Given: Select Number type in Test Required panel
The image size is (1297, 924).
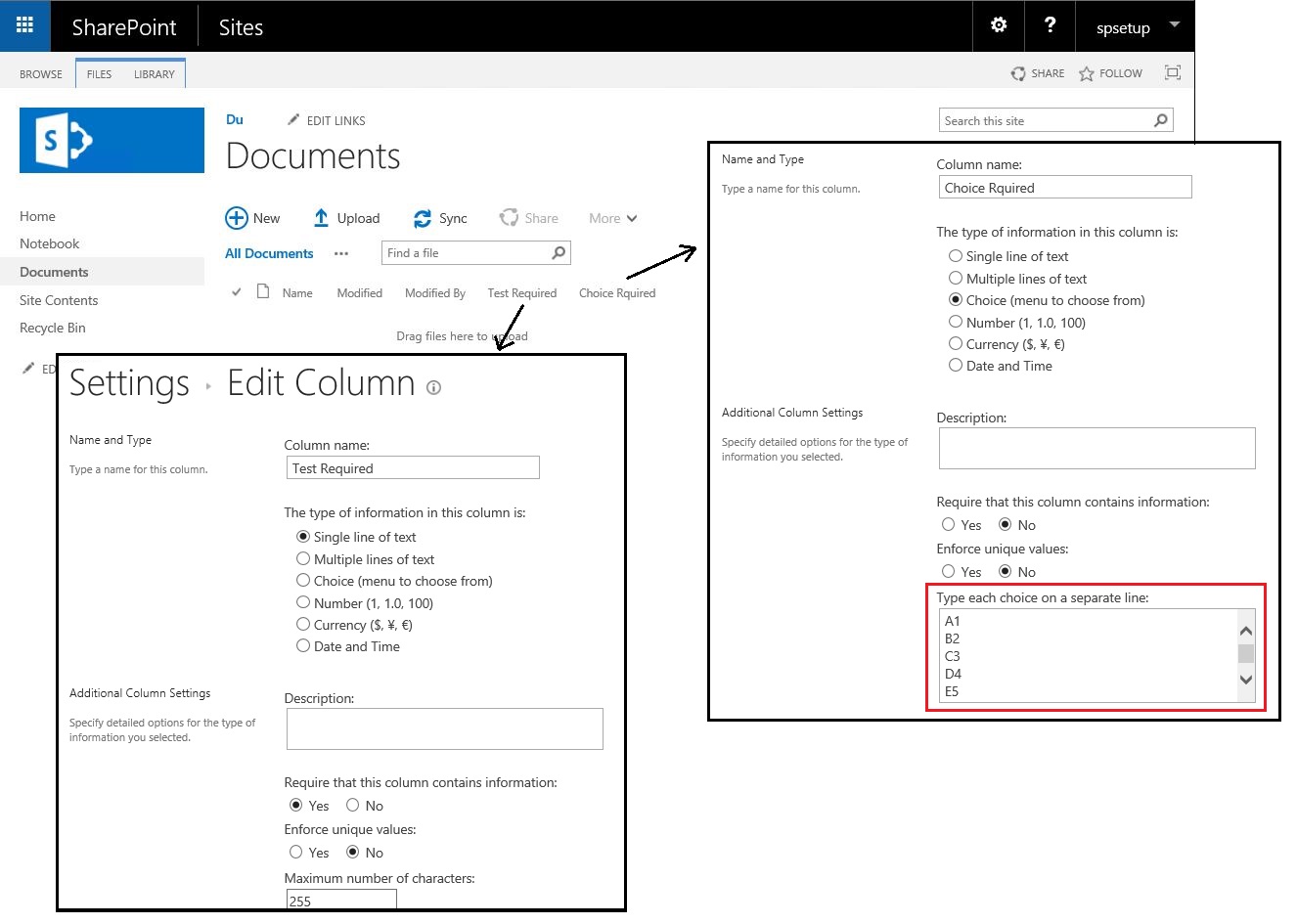Looking at the screenshot, I should [303, 602].
